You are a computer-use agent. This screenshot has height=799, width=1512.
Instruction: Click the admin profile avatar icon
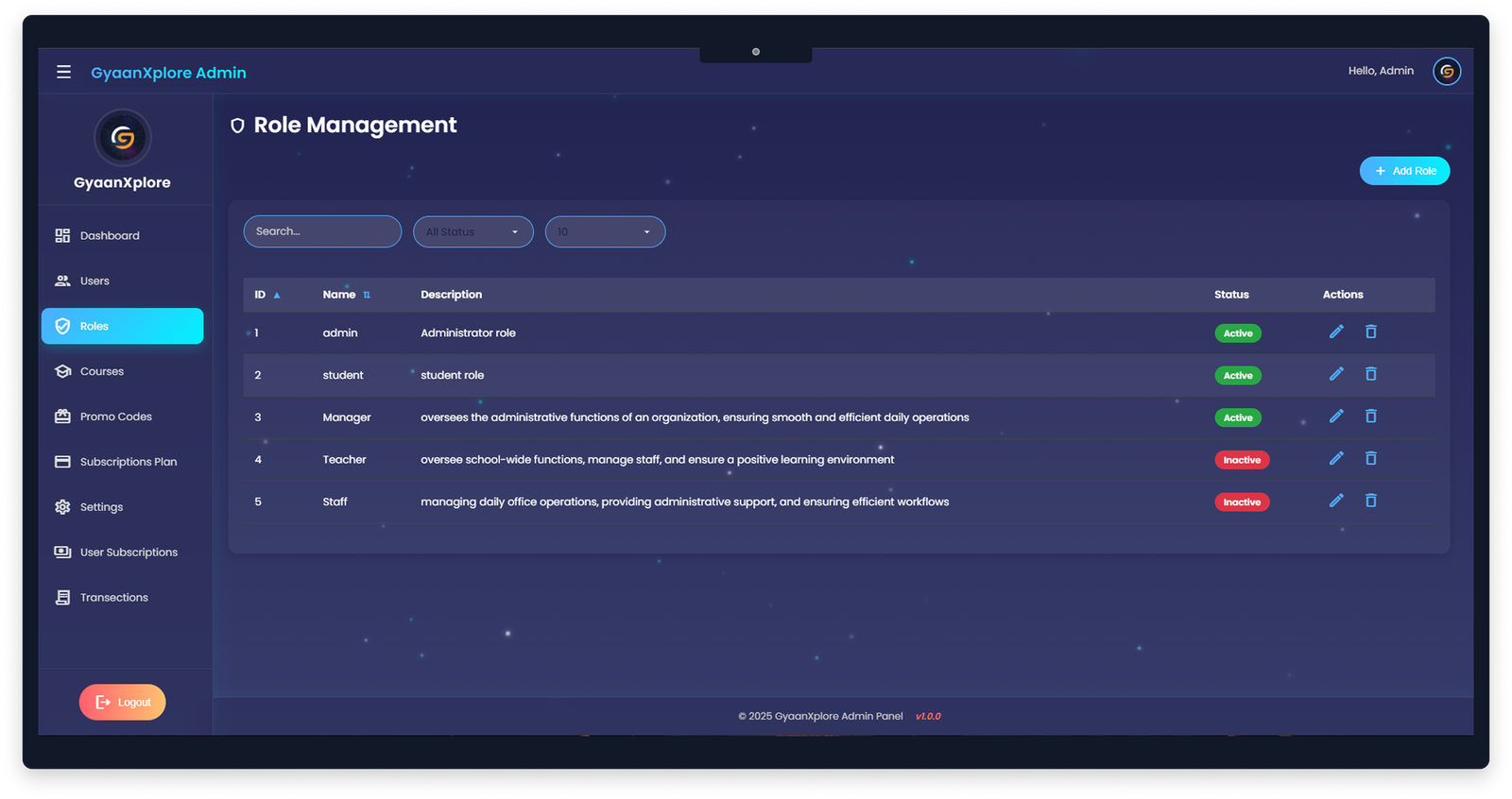[1446, 72]
